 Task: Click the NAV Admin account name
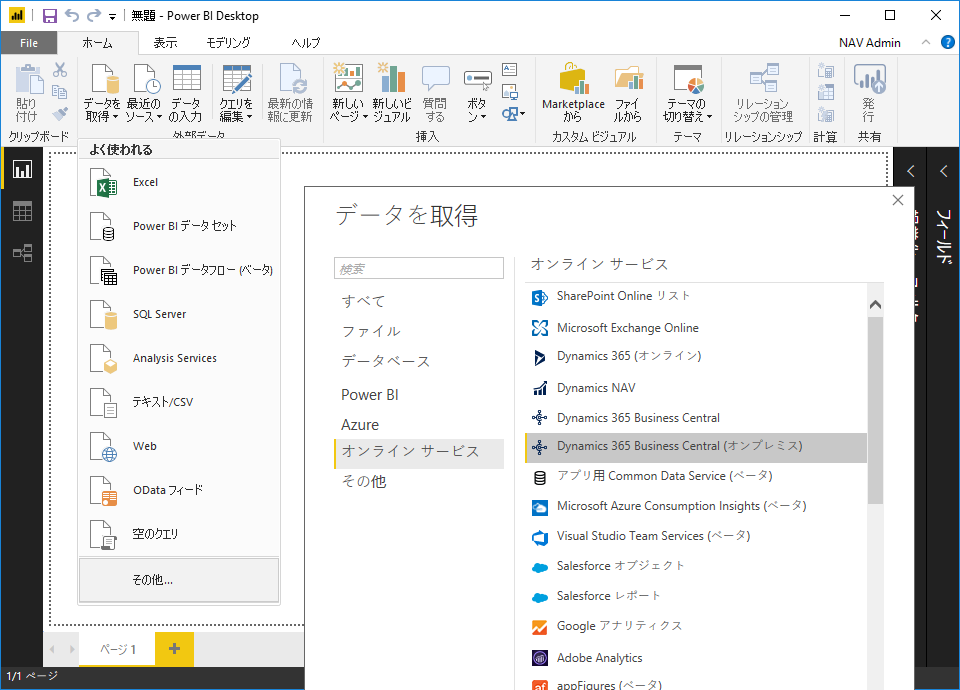(x=869, y=43)
